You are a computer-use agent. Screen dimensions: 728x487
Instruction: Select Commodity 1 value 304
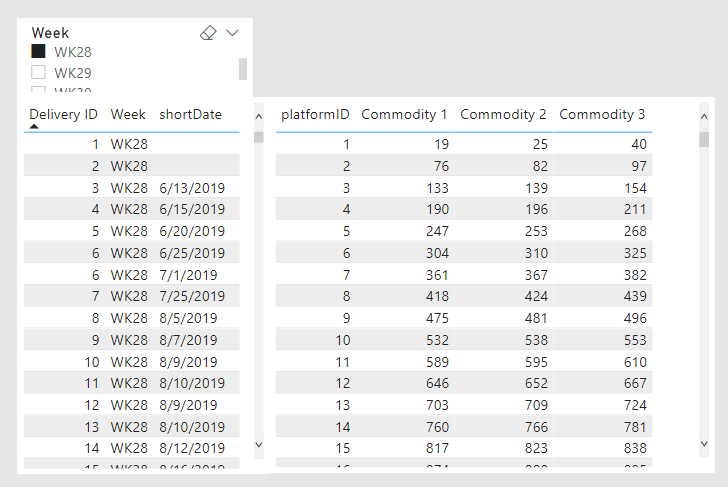438,253
